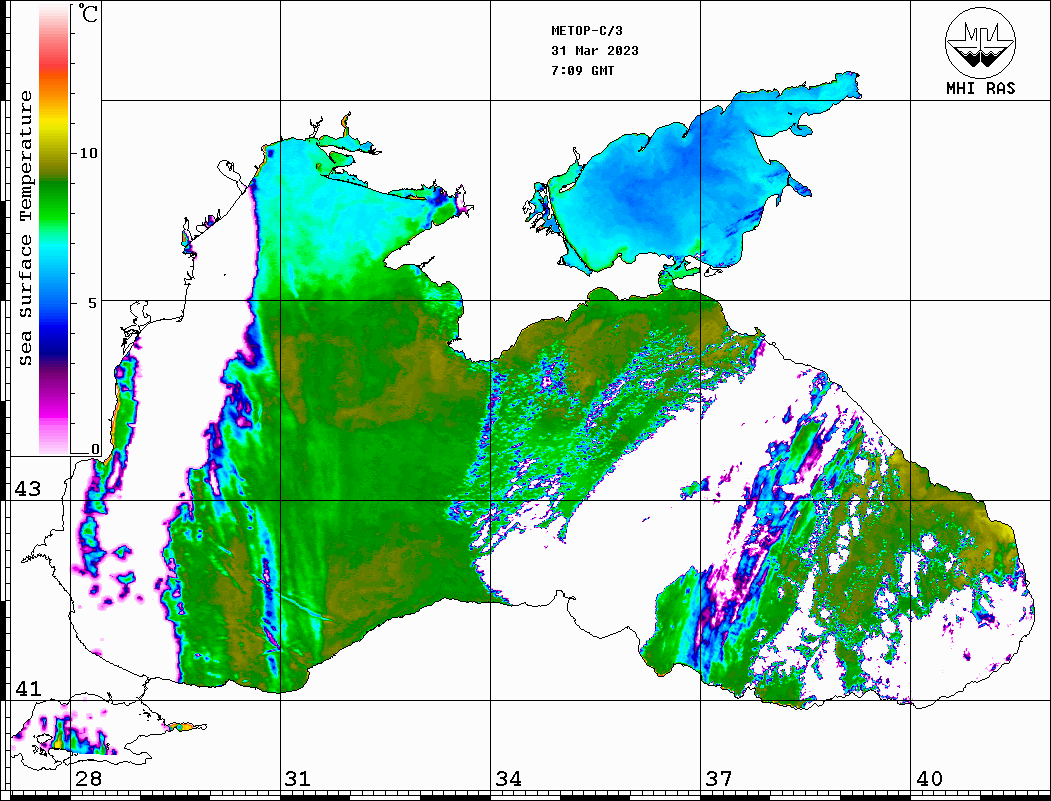
Task: Click longitude label '31'
Action: coord(298,779)
